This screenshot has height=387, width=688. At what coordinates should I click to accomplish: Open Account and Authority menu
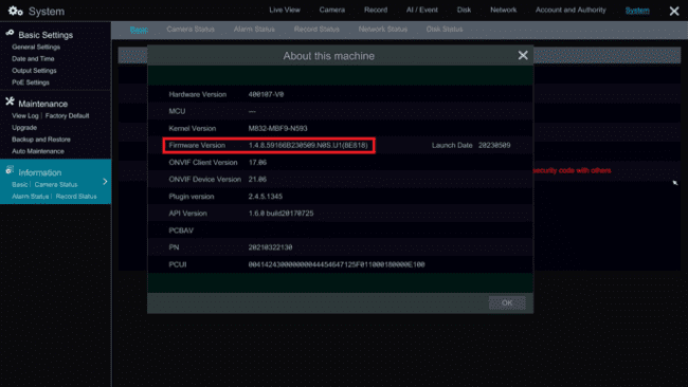coord(570,10)
